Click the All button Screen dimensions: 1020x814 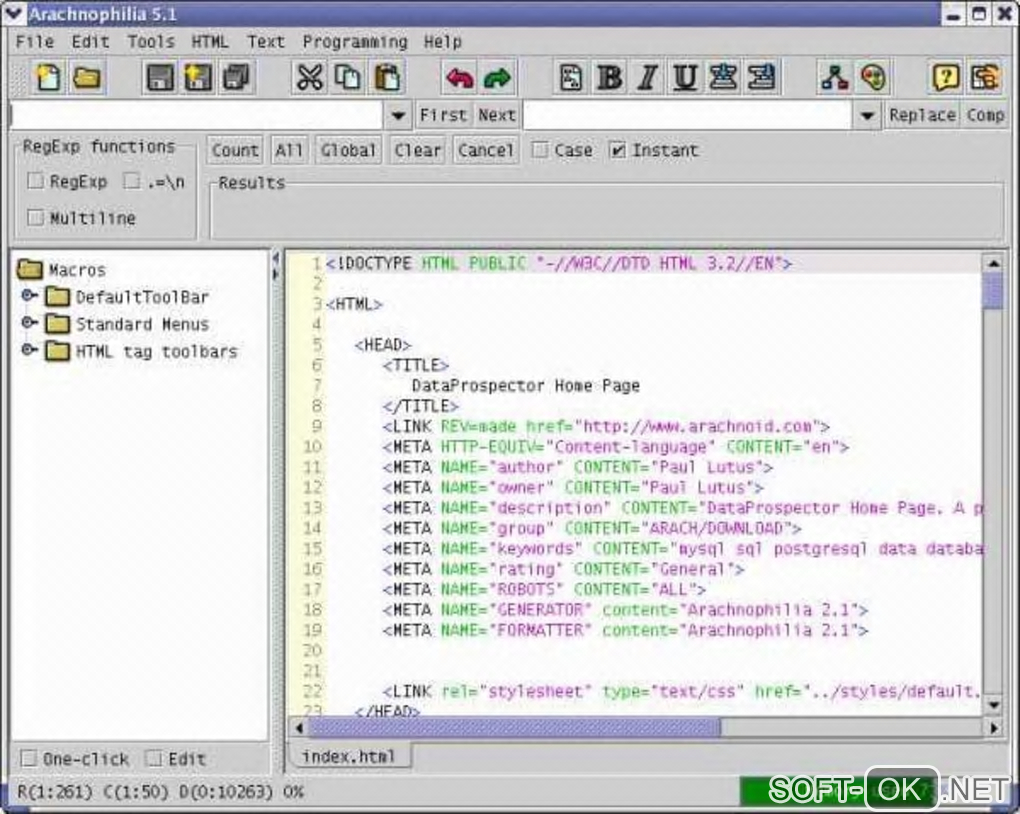point(289,150)
